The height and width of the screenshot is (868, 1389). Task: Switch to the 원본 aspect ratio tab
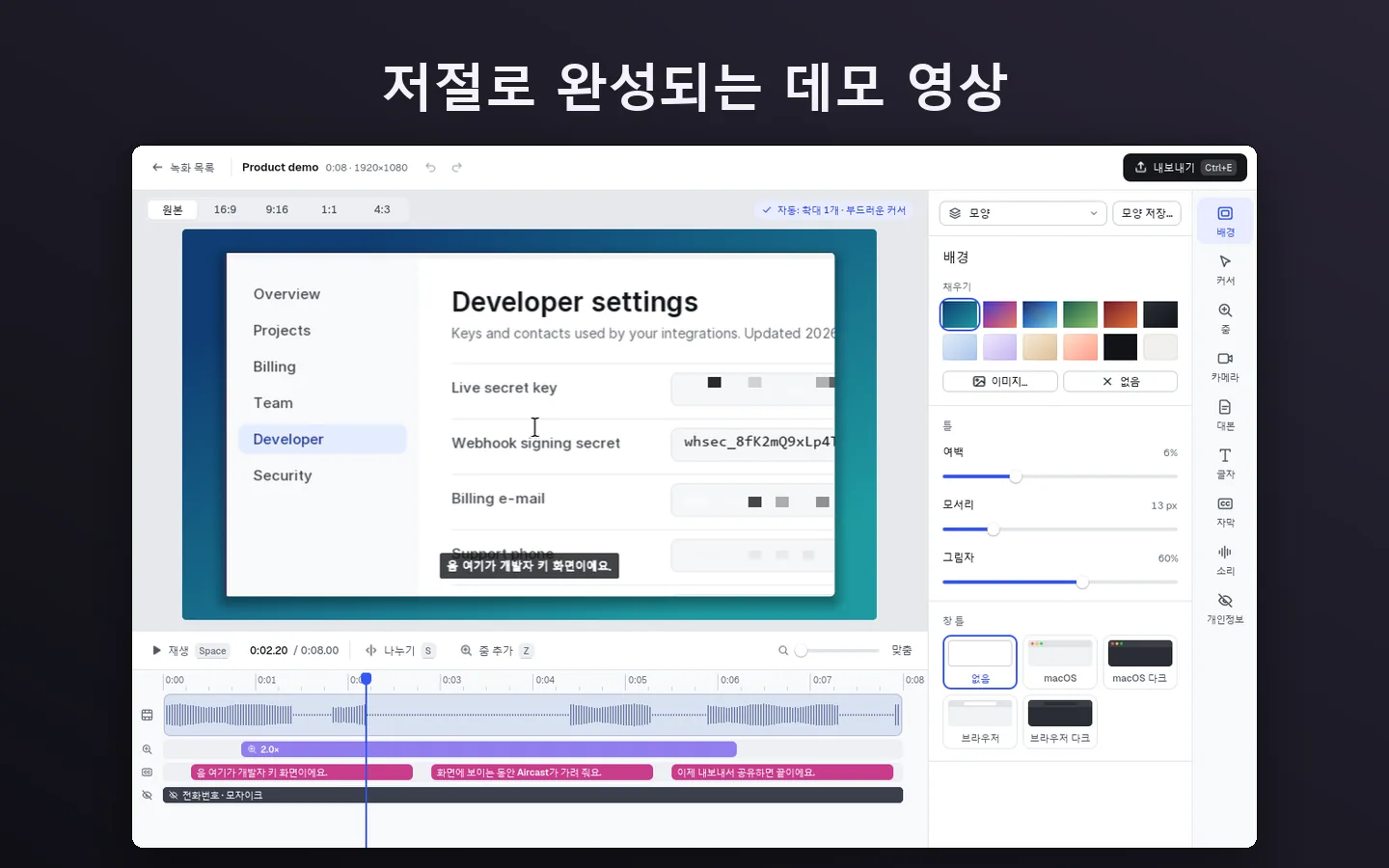point(173,209)
